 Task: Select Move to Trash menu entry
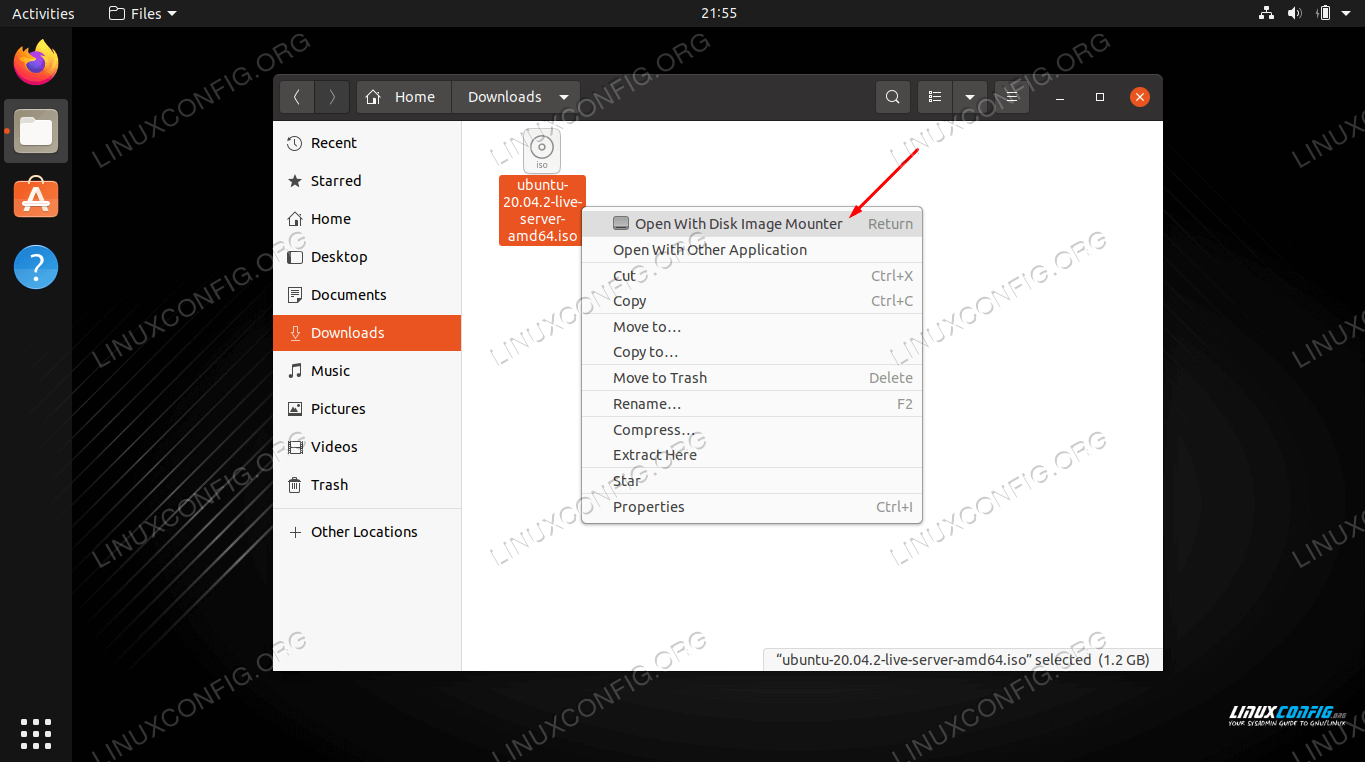(x=752, y=378)
